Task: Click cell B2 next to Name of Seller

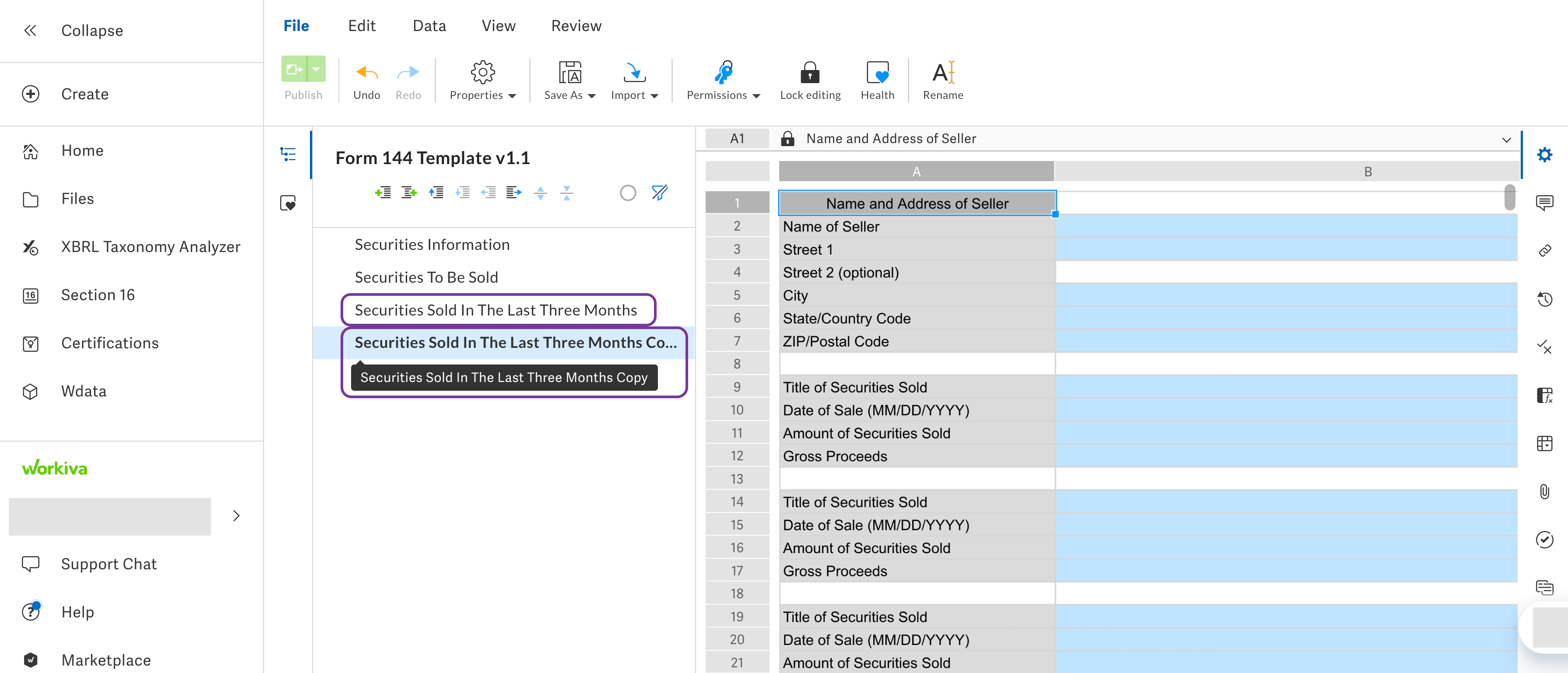Action: tap(1286, 226)
